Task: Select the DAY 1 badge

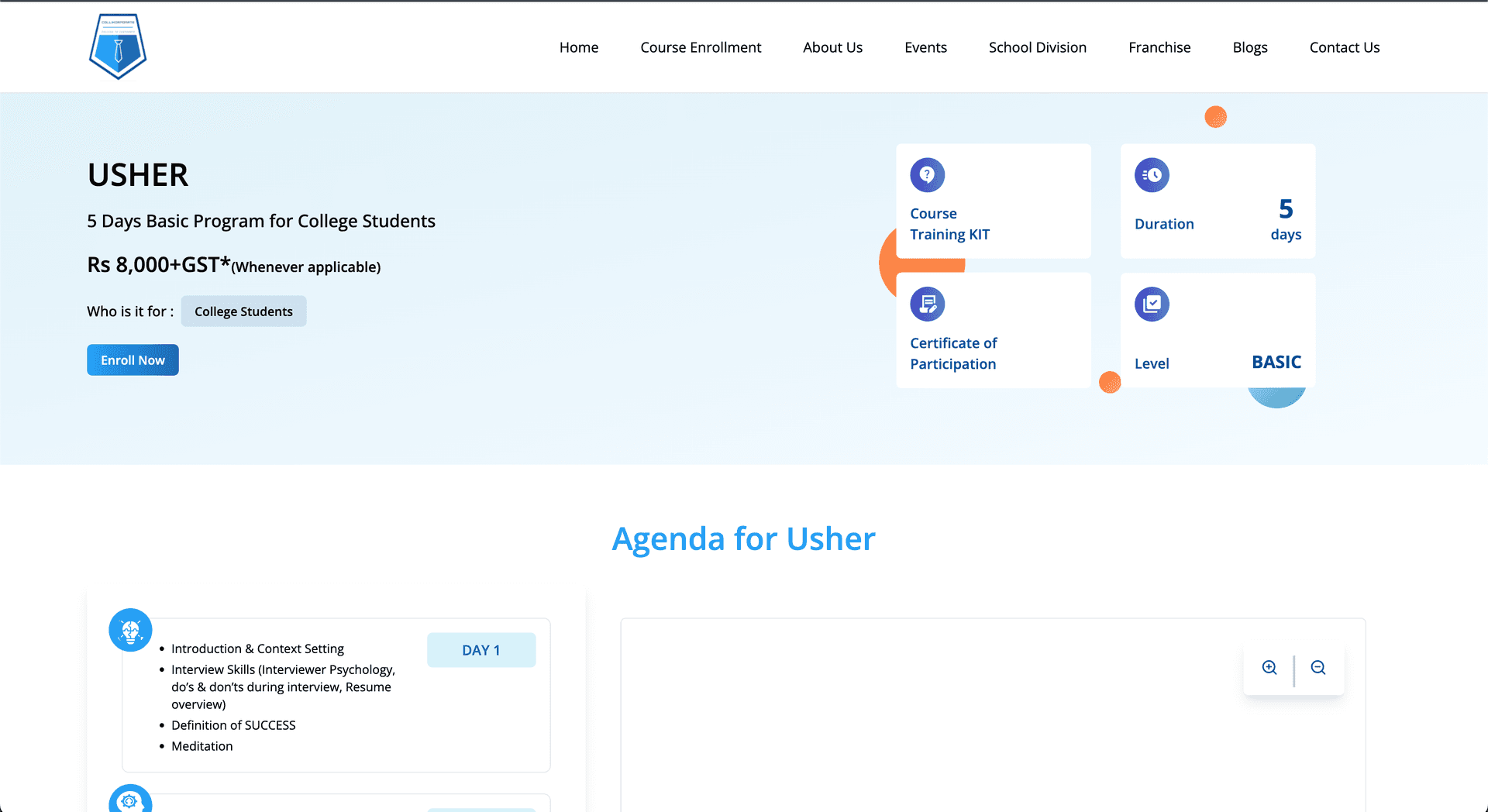Action: point(481,650)
